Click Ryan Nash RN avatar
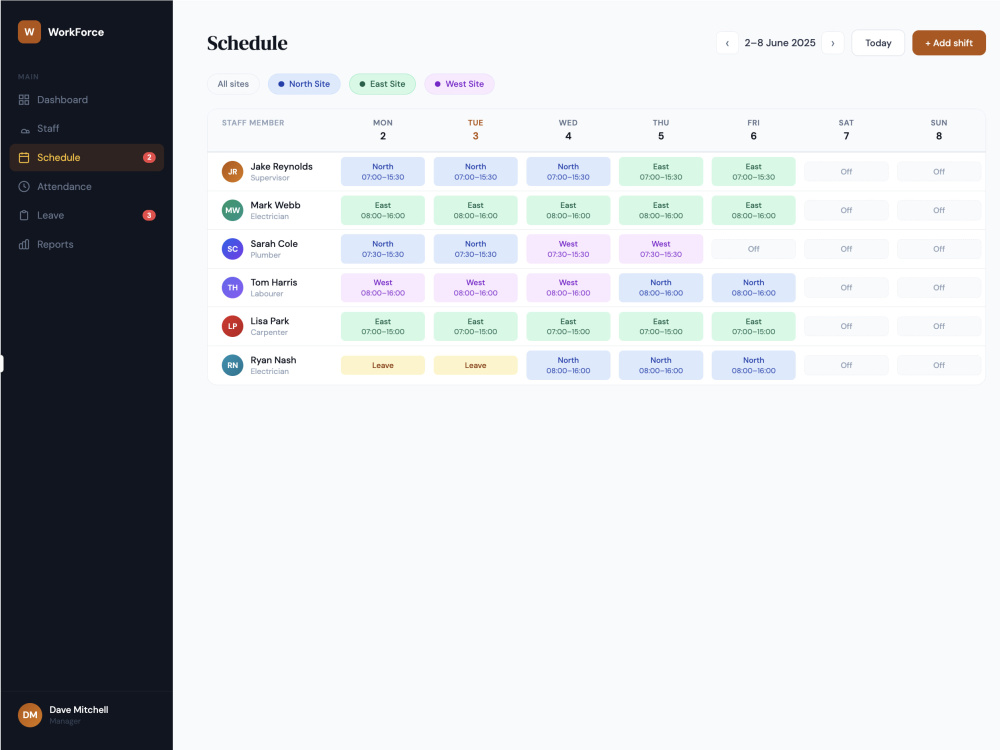The height and width of the screenshot is (750, 1000). coord(233,365)
